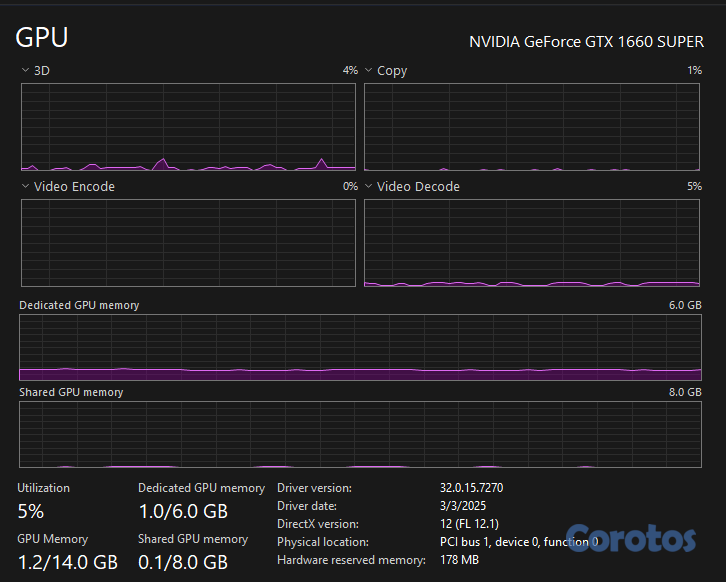Select the Video Encode graph area
This screenshot has width=726, height=582.
188,243
